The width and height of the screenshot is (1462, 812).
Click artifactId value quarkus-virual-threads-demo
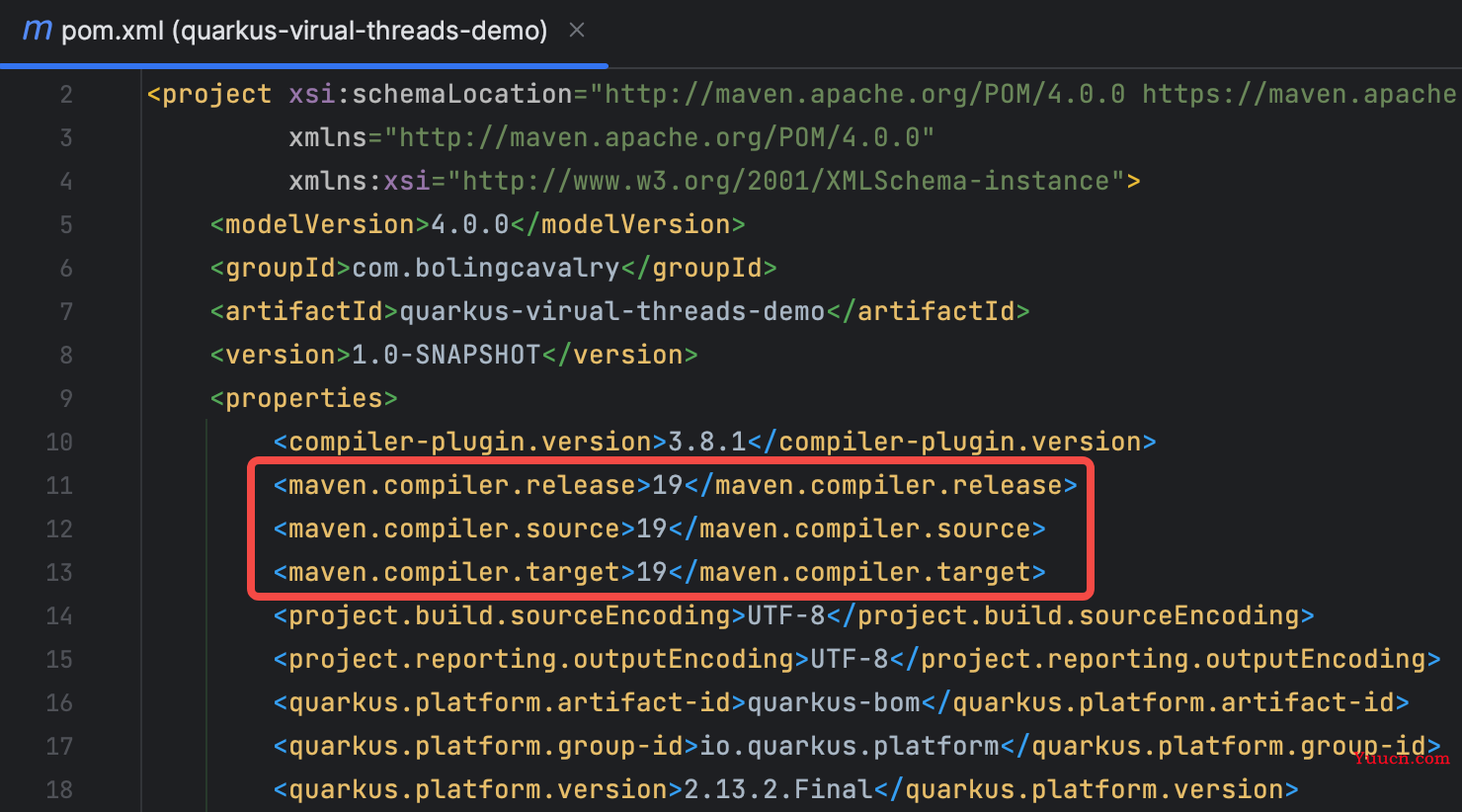612,311
